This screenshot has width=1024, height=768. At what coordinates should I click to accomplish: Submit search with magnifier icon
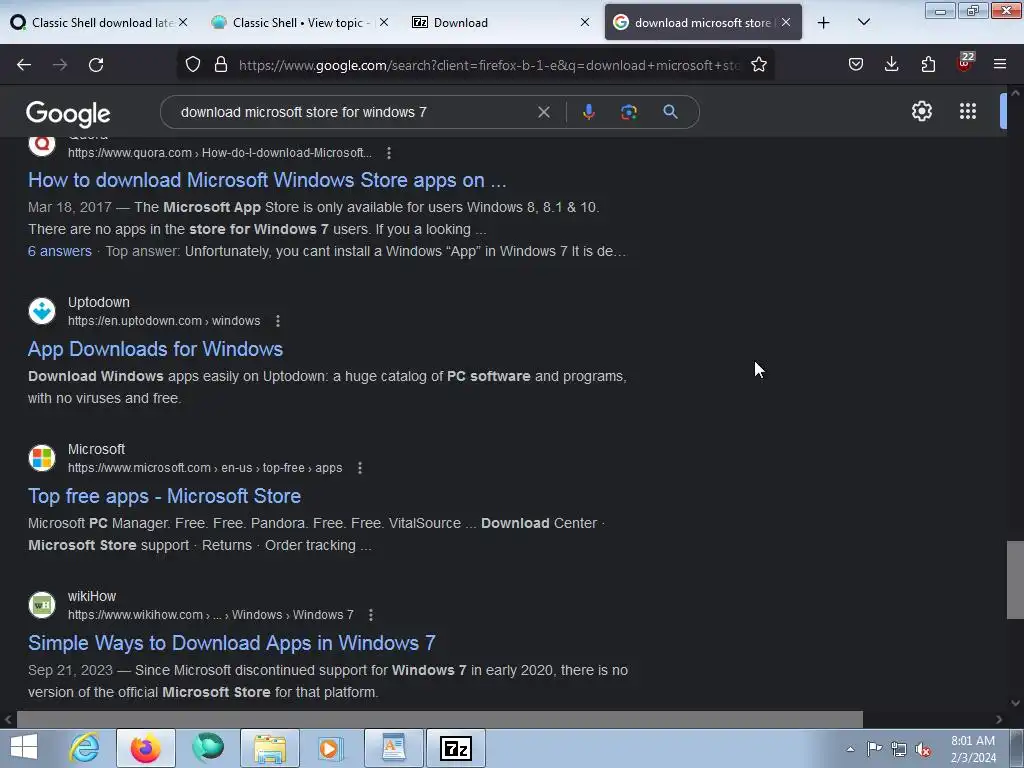tap(670, 112)
